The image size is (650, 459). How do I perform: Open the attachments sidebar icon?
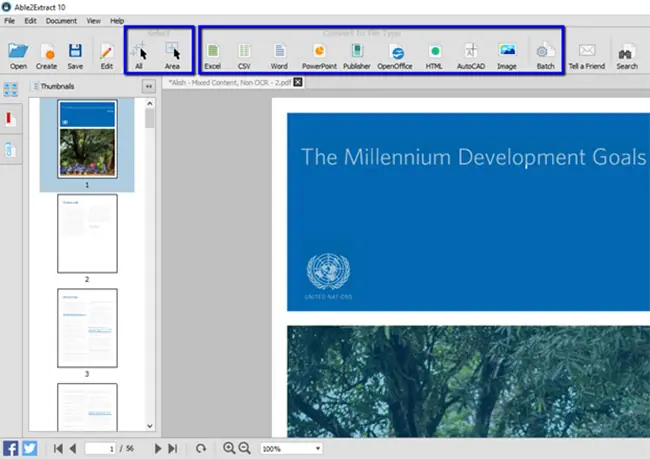tap(10, 150)
